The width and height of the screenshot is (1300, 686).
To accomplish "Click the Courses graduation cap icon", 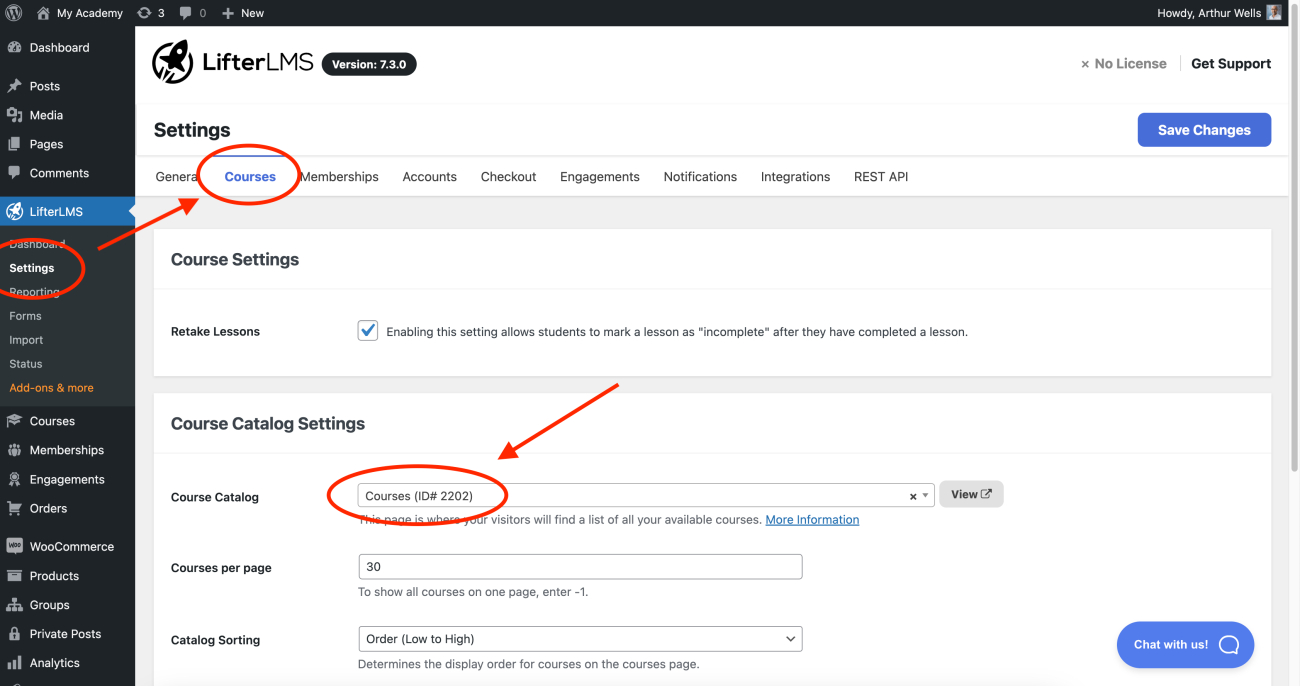I will [14, 421].
